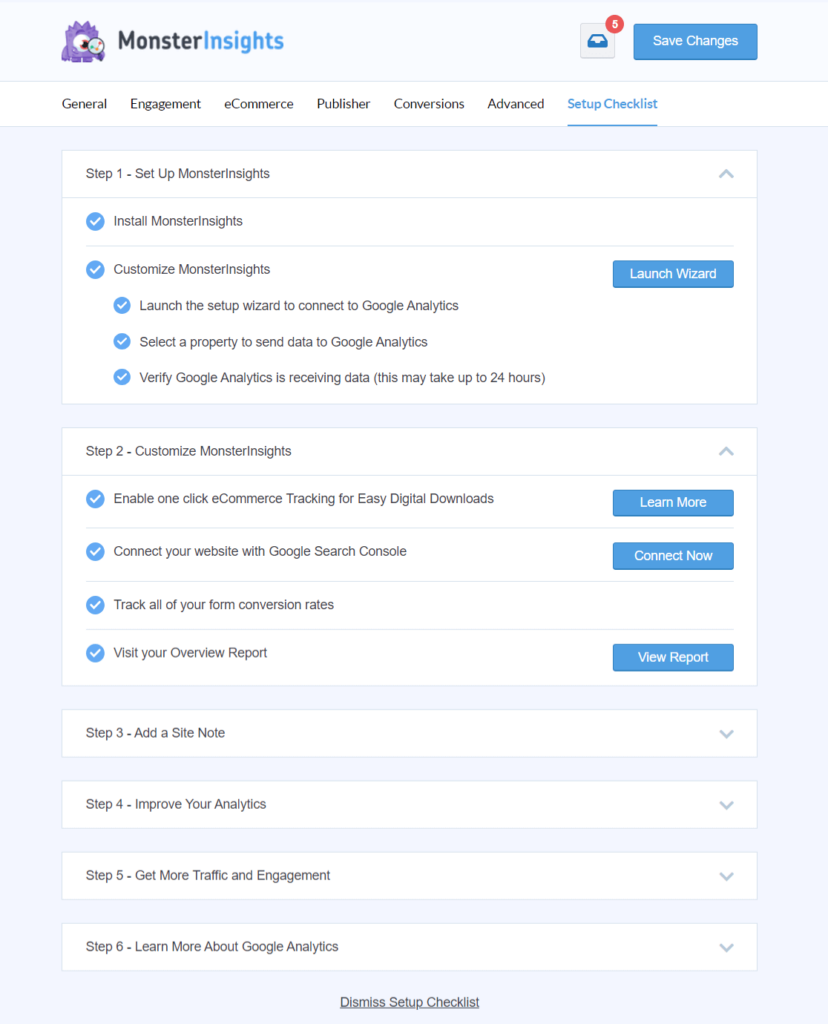Click the check icon beside eCommerce Tracking item
This screenshot has height=1024, width=828.
tap(95, 498)
